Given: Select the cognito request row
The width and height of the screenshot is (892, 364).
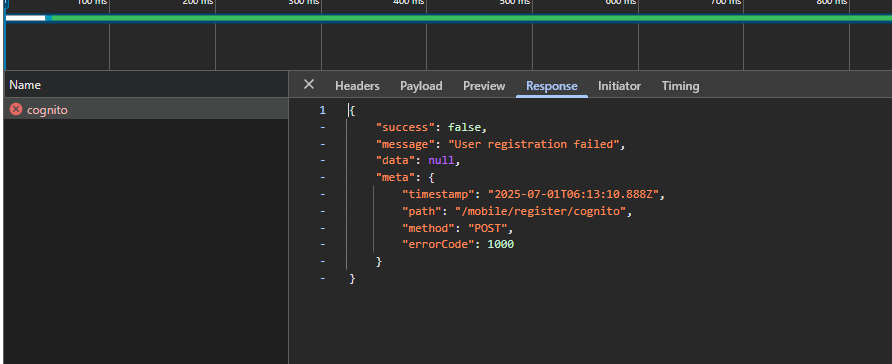Looking at the screenshot, I should 146,110.
